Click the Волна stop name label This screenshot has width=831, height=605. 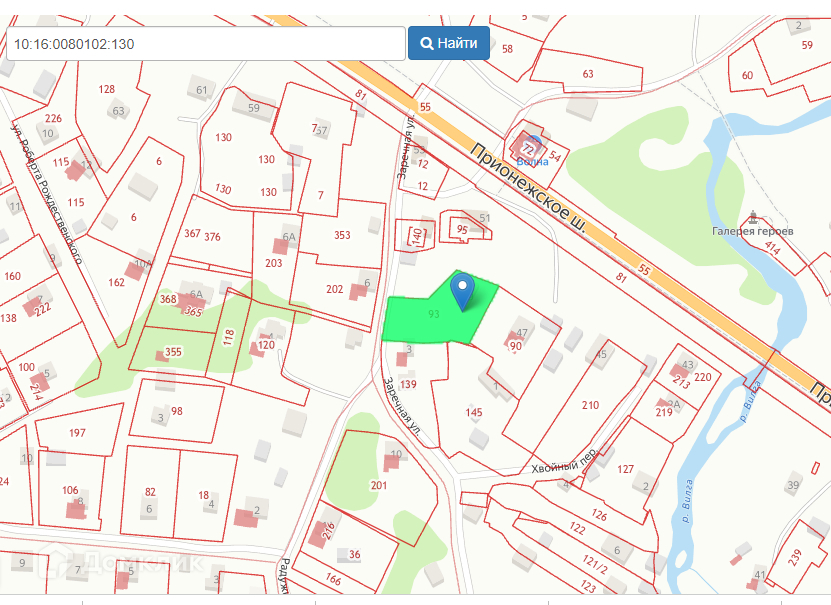click(532, 162)
